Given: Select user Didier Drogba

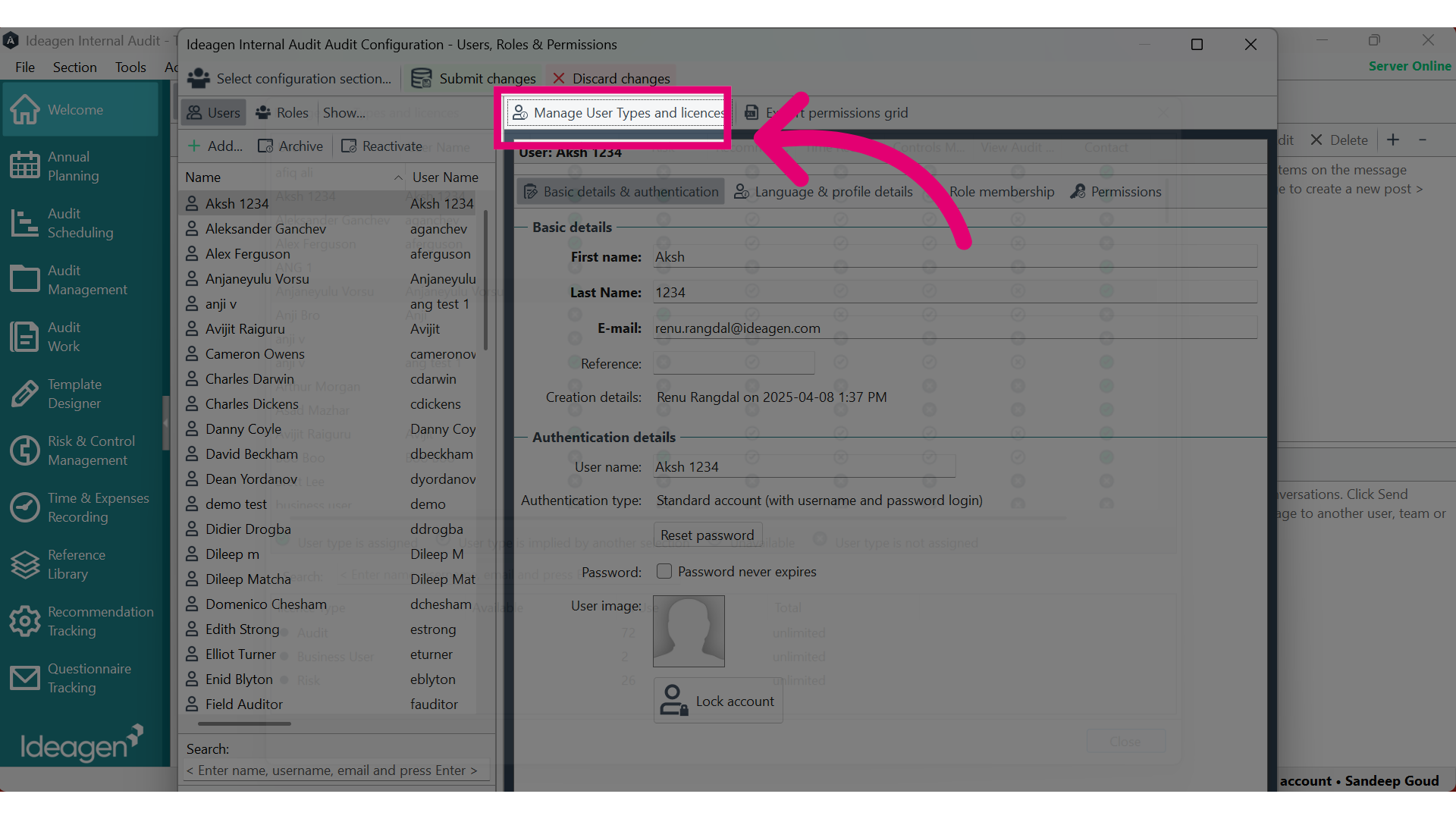Looking at the screenshot, I should pos(328,529).
